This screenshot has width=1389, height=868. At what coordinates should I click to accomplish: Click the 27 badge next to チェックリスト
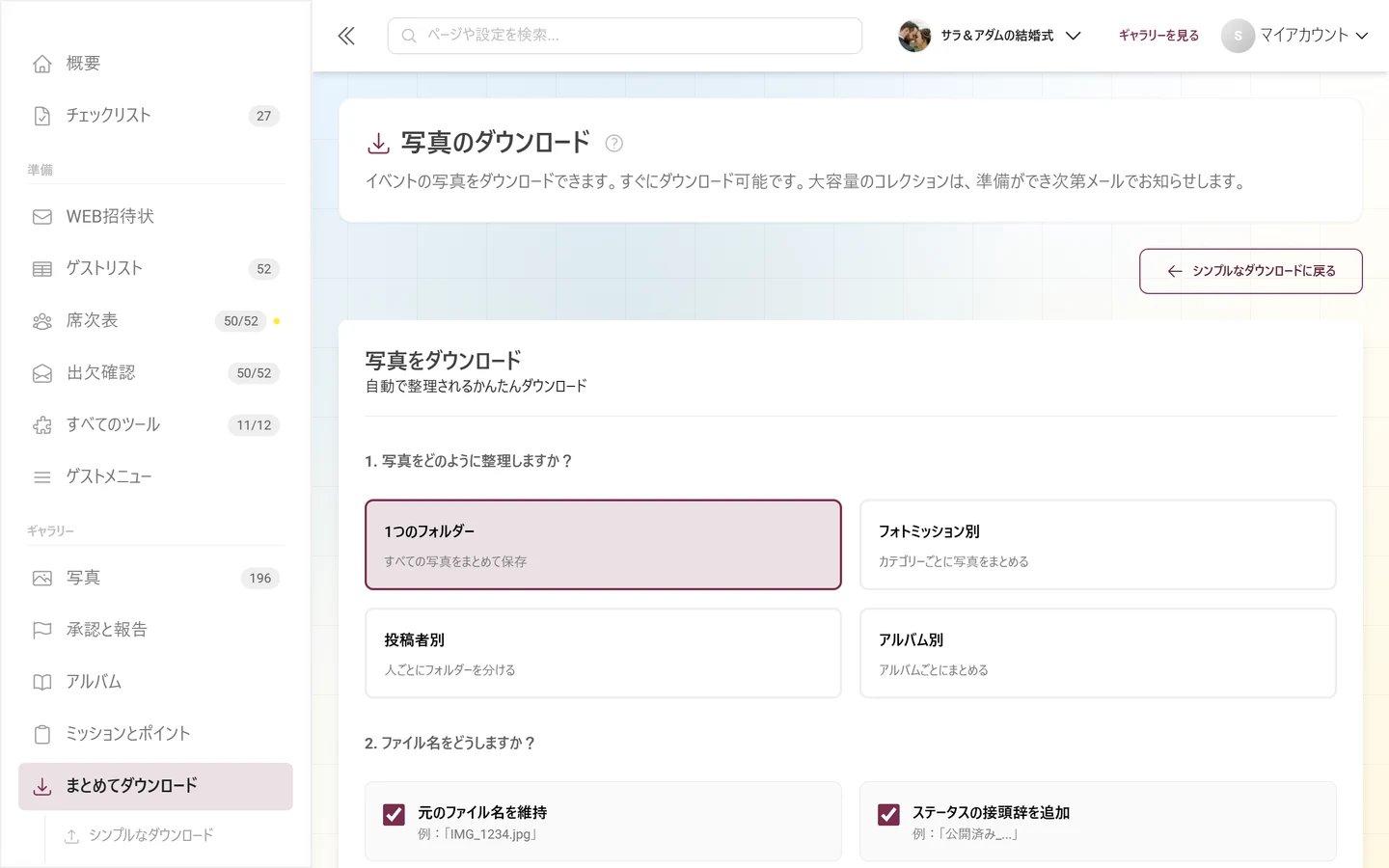click(x=264, y=116)
